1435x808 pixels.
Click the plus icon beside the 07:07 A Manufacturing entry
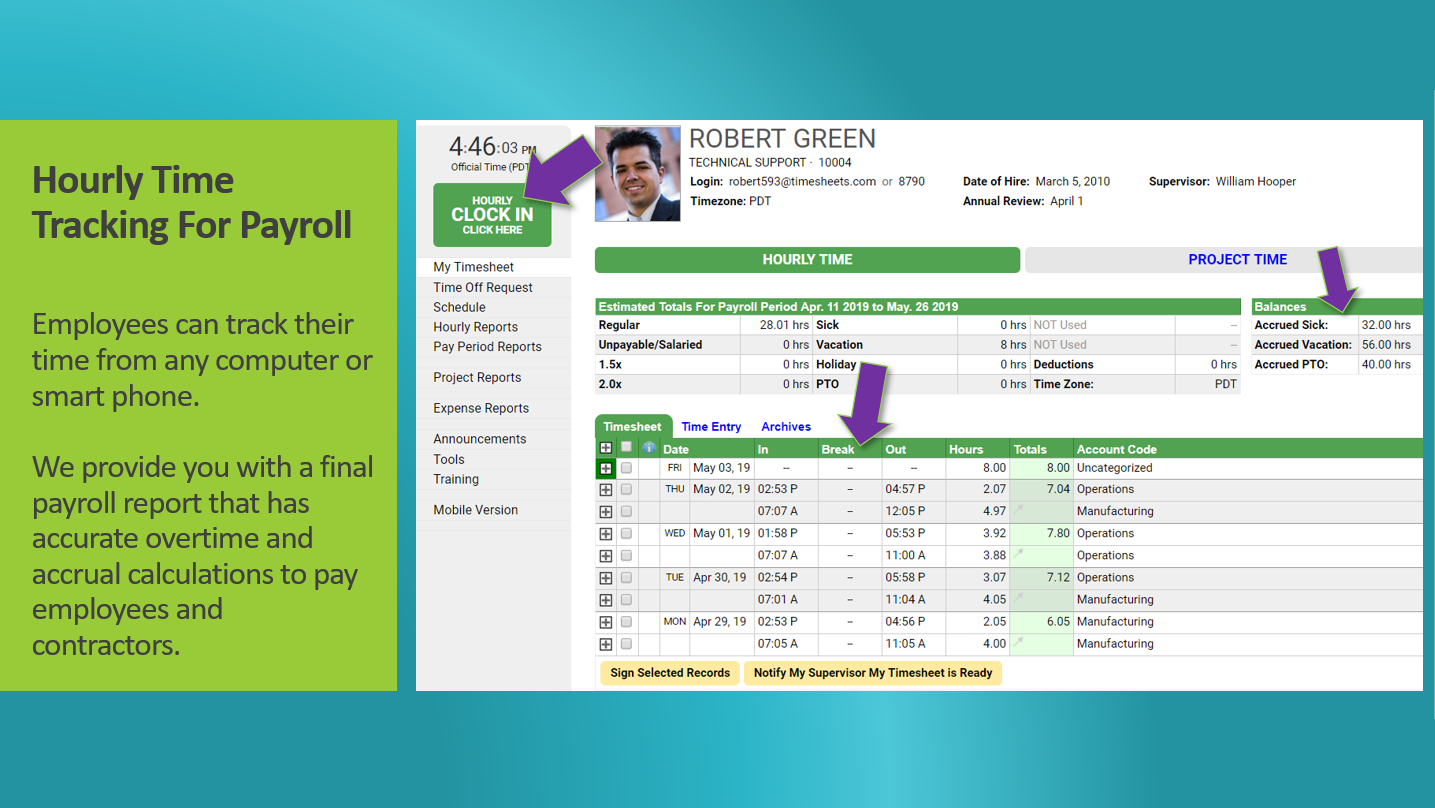[x=606, y=511]
